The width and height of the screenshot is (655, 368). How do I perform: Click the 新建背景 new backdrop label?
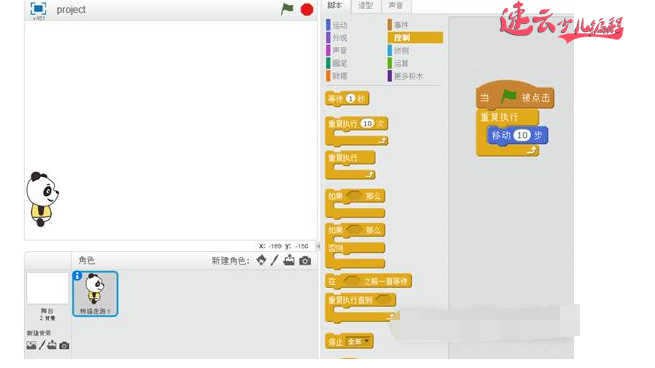pyautogui.click(x=39, y=333)
